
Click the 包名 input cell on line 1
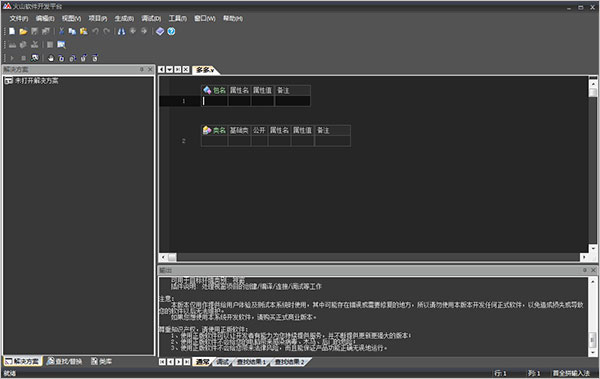point(214,101)
